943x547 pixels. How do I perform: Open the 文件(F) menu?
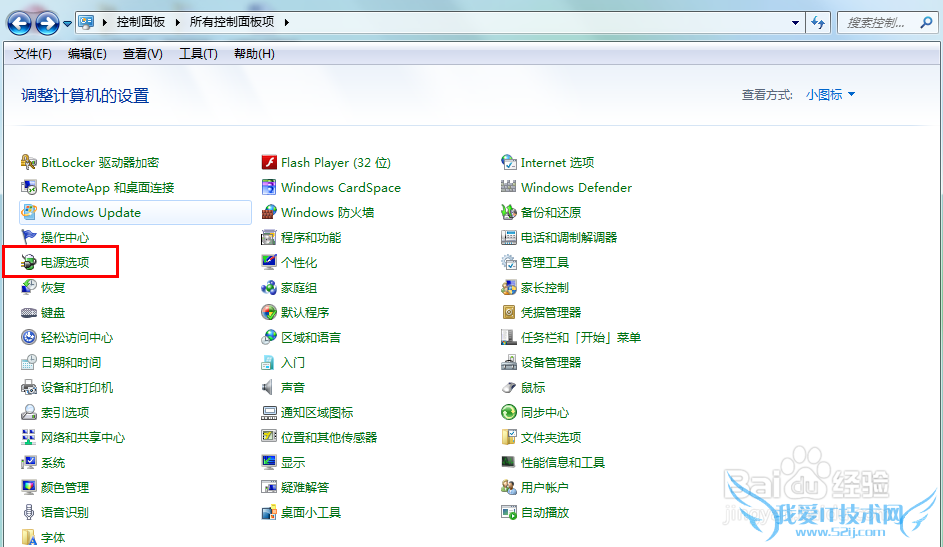32,54
